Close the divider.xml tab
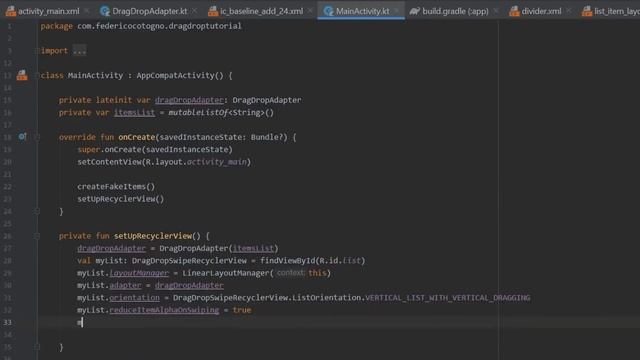Viewport: 640px width, 360px height. (x=569, y=11)
